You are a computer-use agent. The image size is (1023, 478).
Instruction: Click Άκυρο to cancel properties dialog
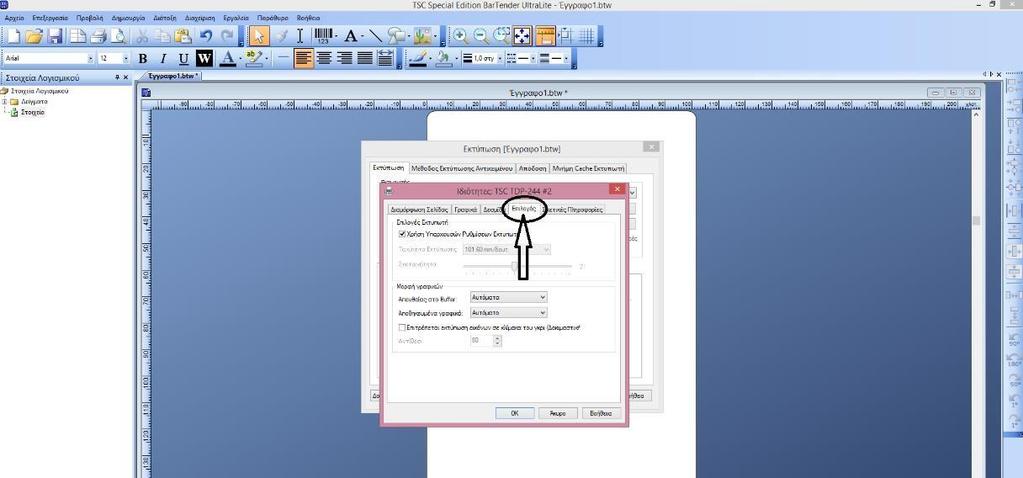click(558, 413)
